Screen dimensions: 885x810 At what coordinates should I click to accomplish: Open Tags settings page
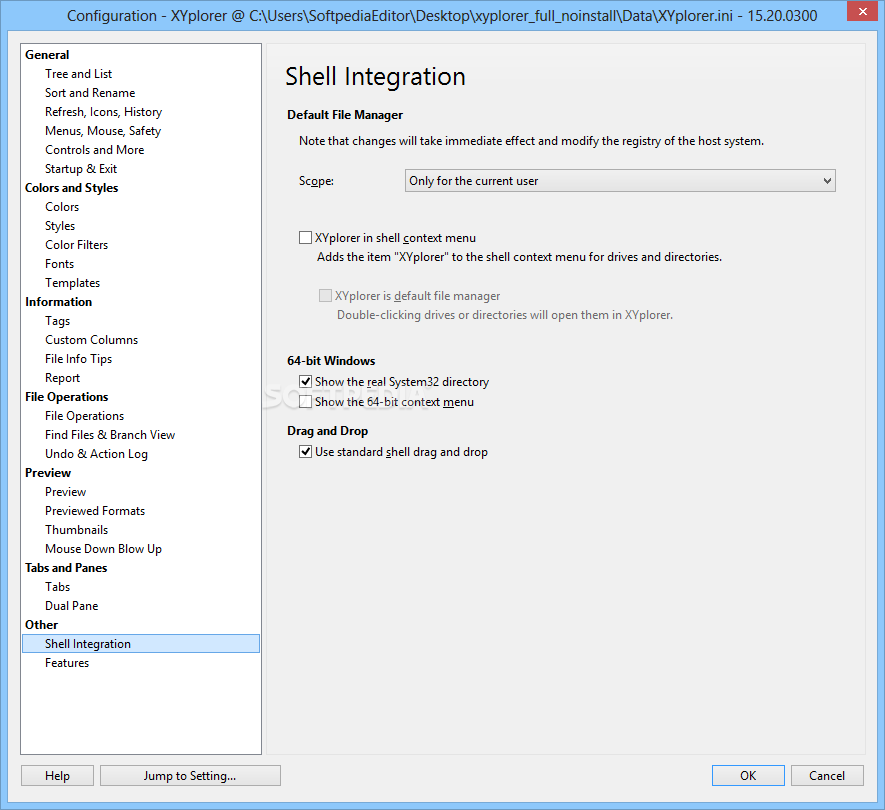(58, 321)
